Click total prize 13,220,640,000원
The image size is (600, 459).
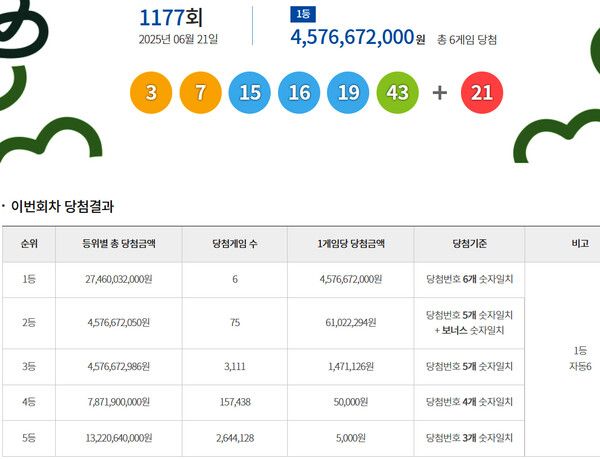click(x=119, y=438)
